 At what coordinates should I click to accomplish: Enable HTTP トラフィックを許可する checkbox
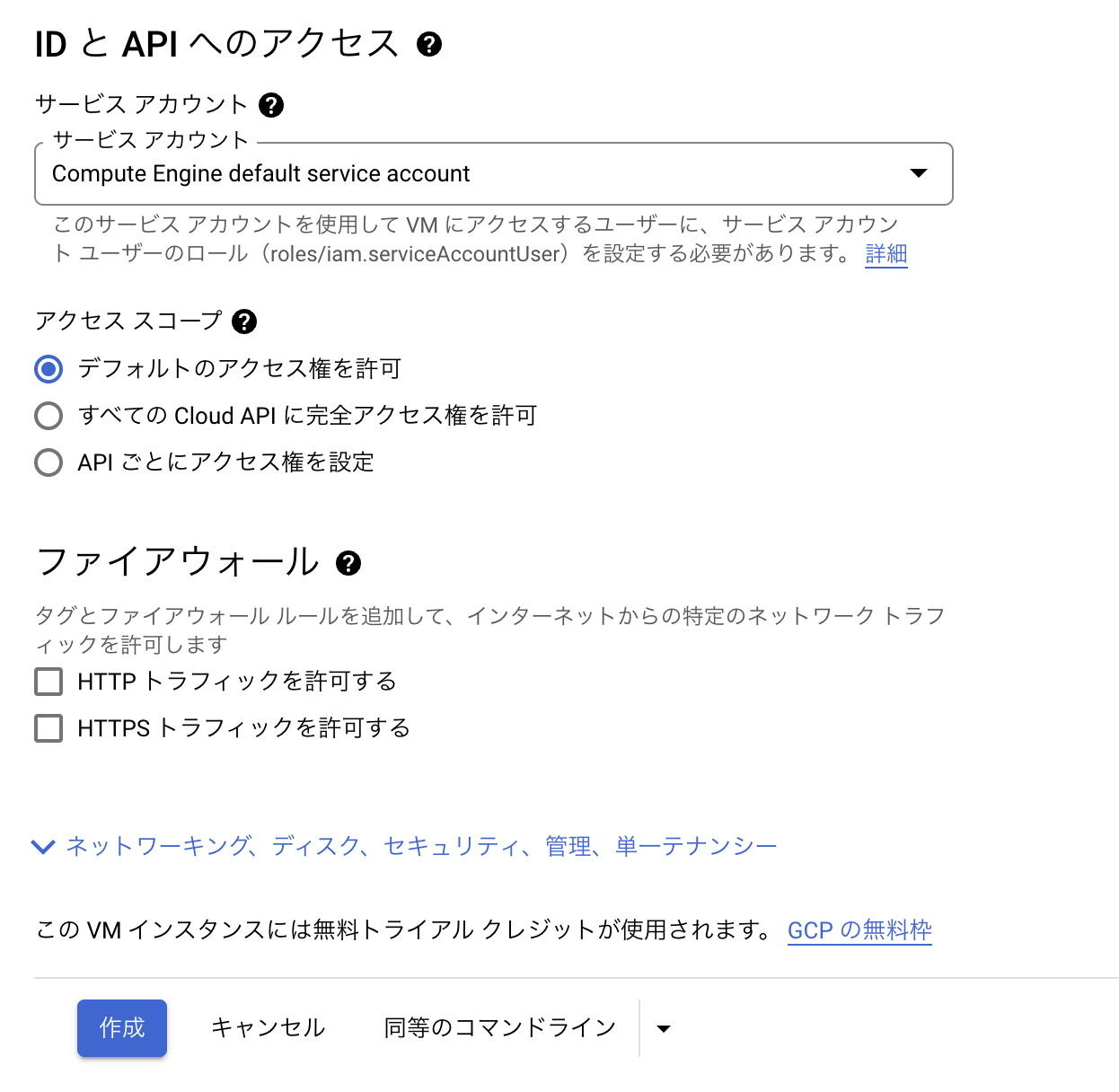48,682
